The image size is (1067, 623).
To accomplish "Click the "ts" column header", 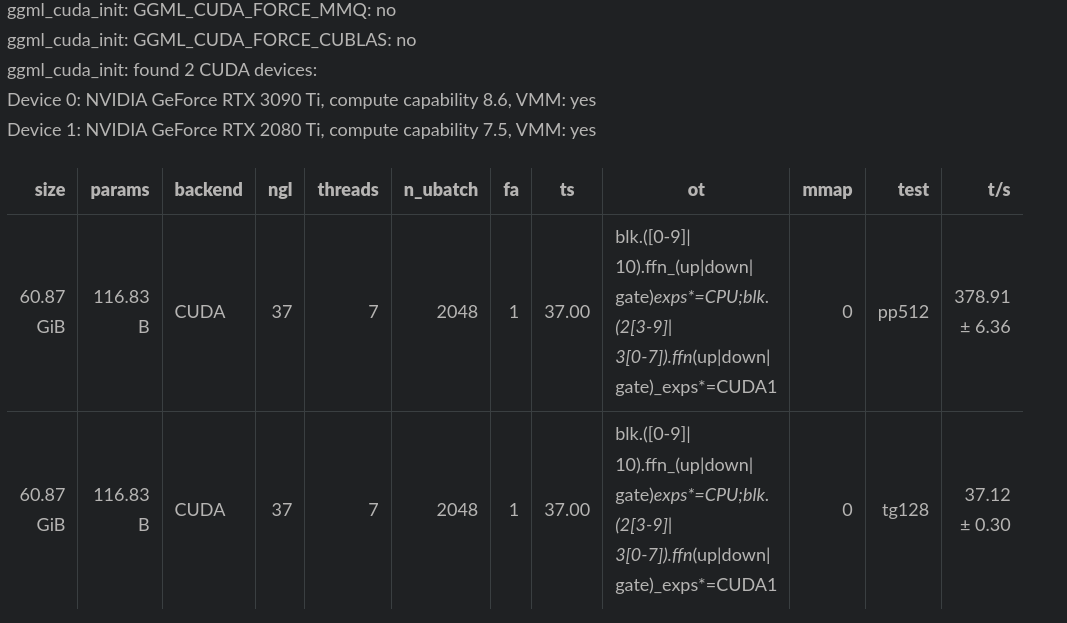I will 567,189.
